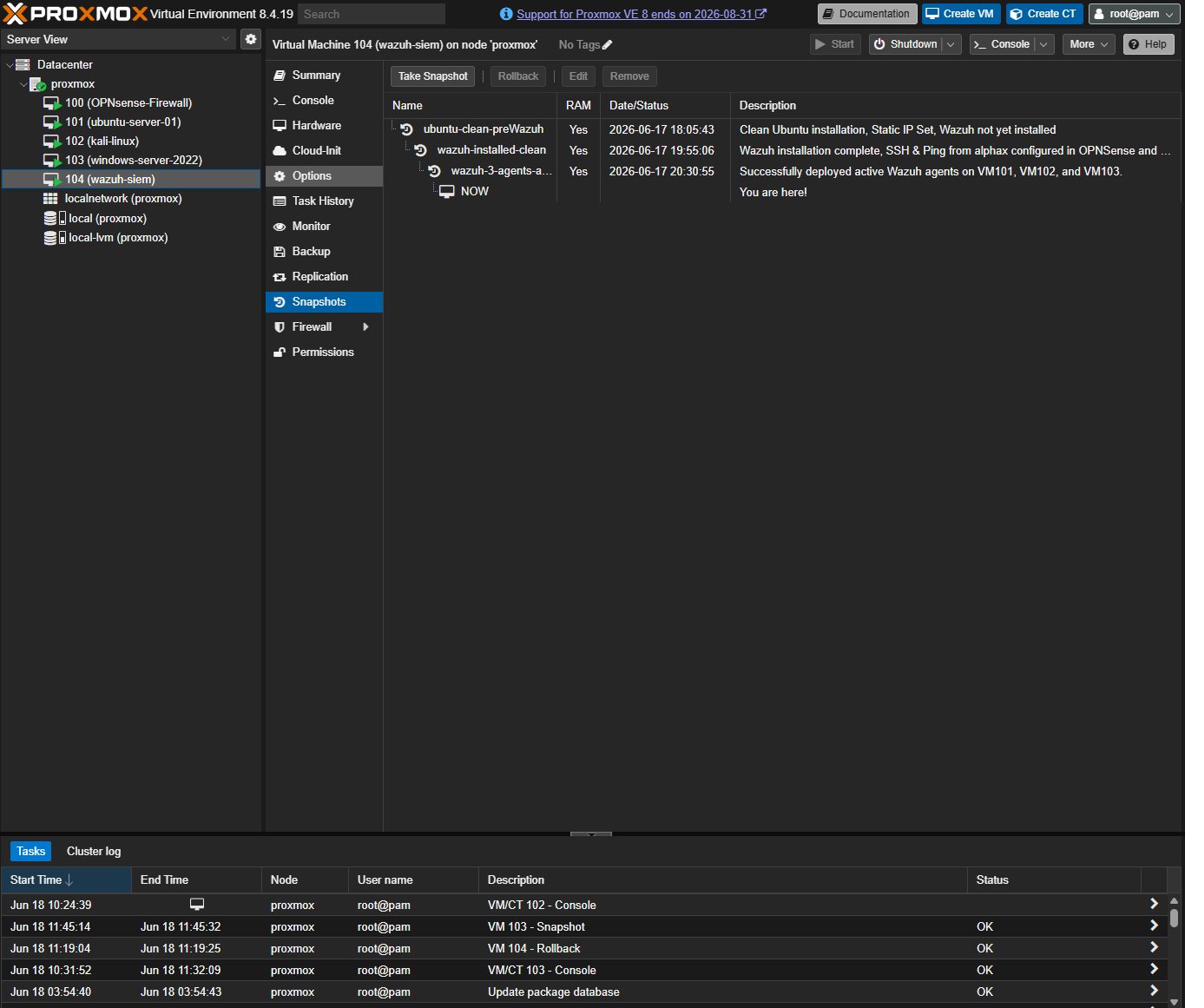Click the Date/Status column header
1204x1008 pixels.
pos(665,105)
